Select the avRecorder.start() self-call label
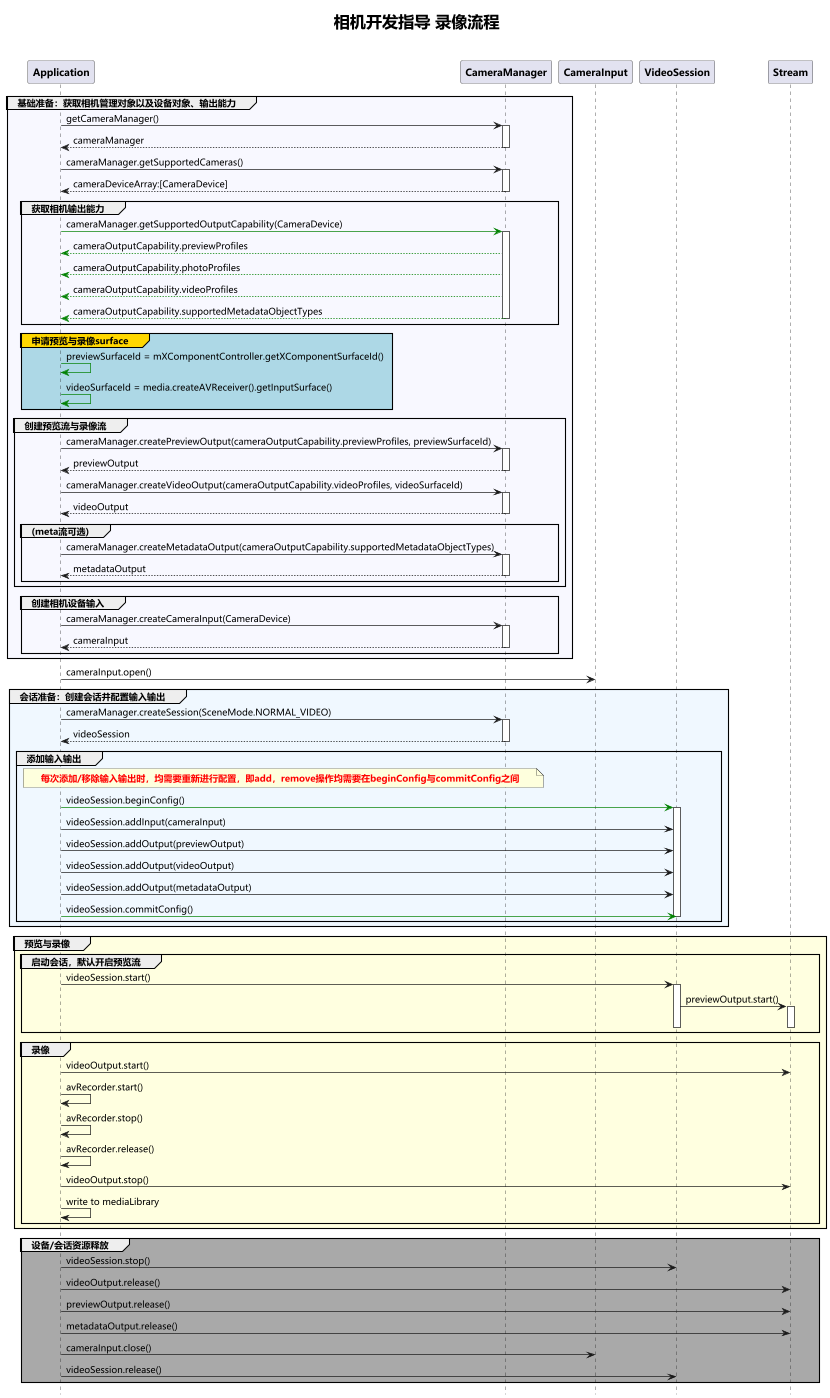Image resolution: width=830 pixels, height=1398 pixels. 104,1087
